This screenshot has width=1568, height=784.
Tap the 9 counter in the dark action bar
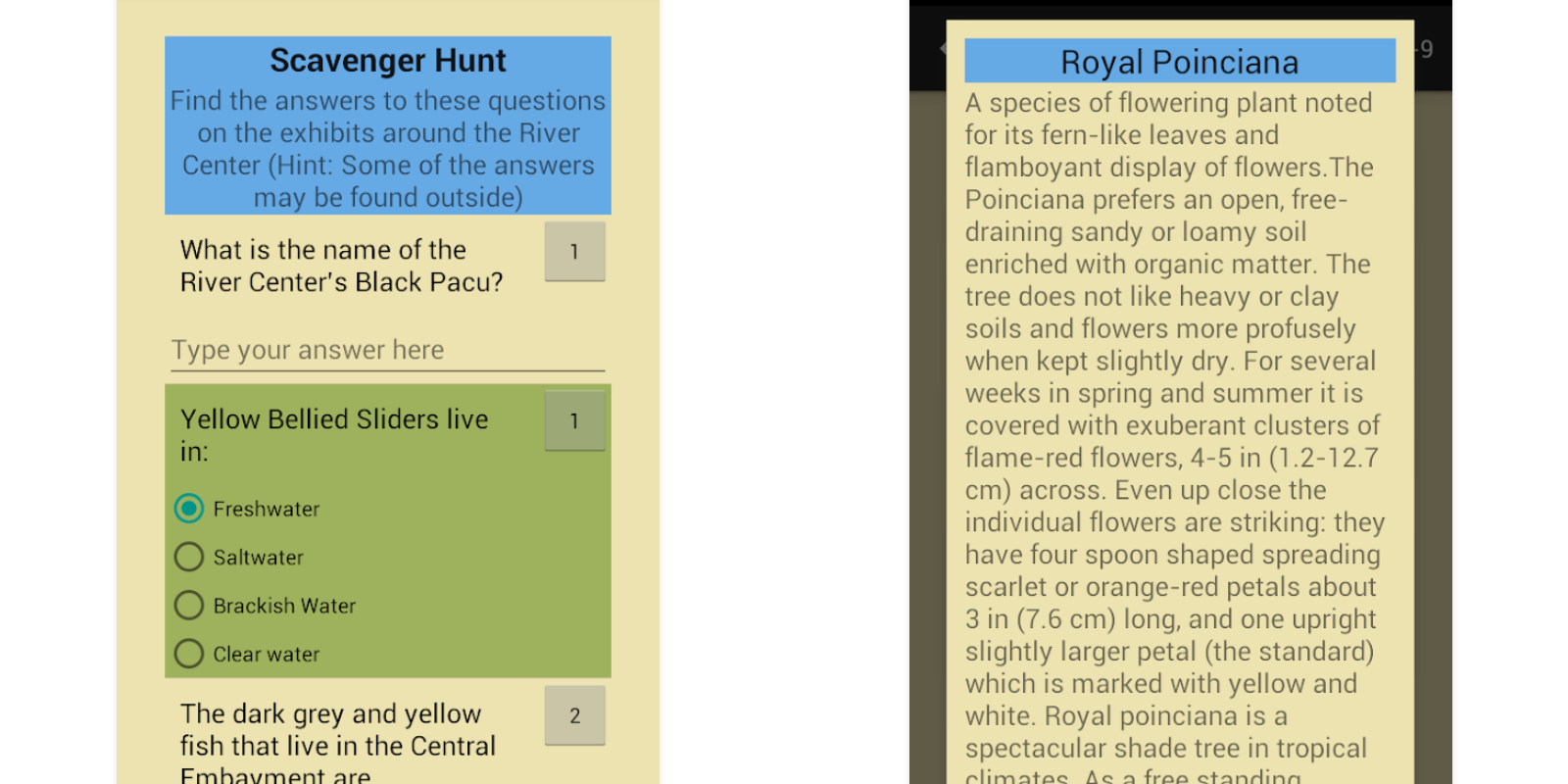[x=1427, y=49]
